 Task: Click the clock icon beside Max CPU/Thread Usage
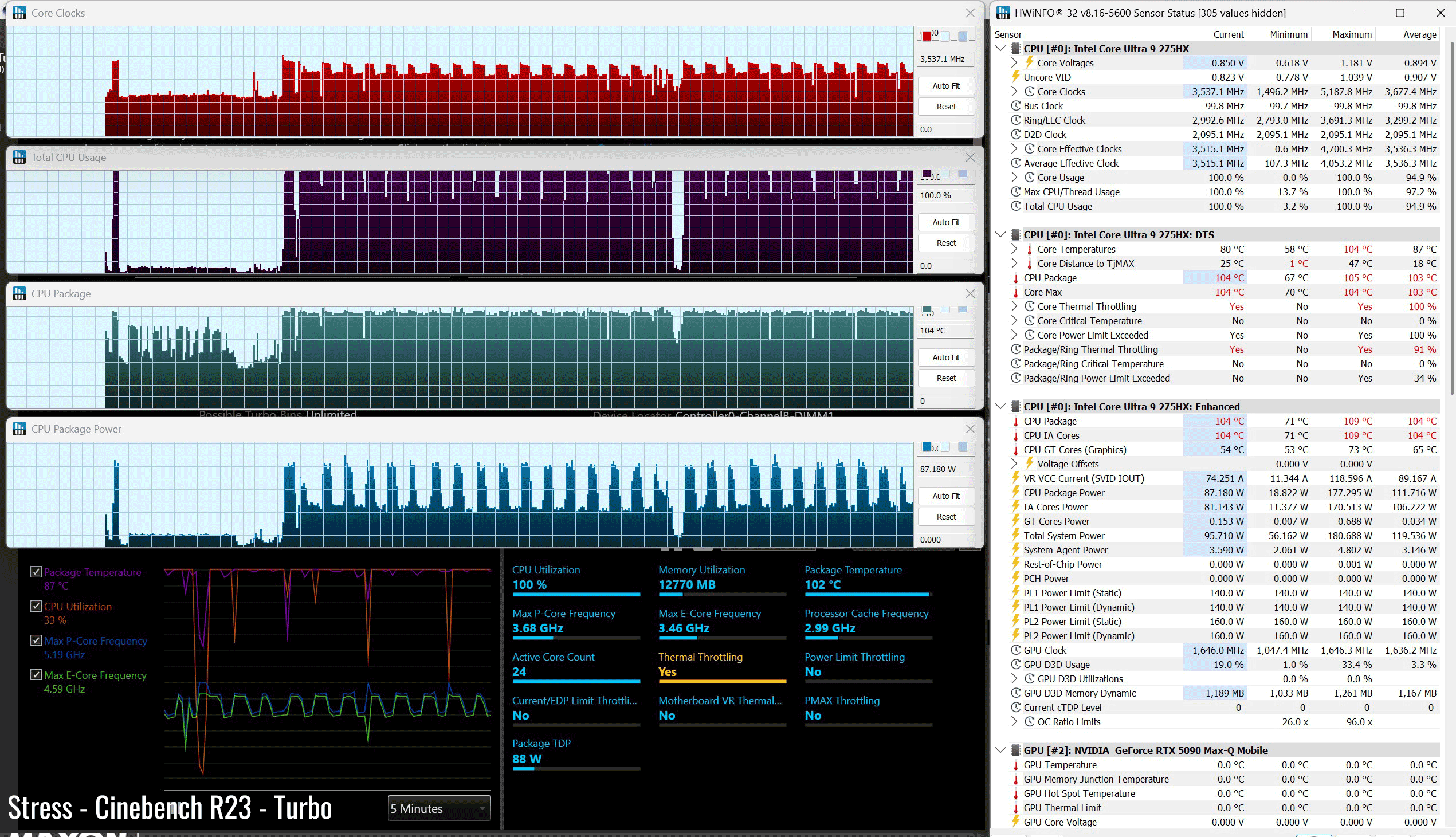click(1016, 192)
